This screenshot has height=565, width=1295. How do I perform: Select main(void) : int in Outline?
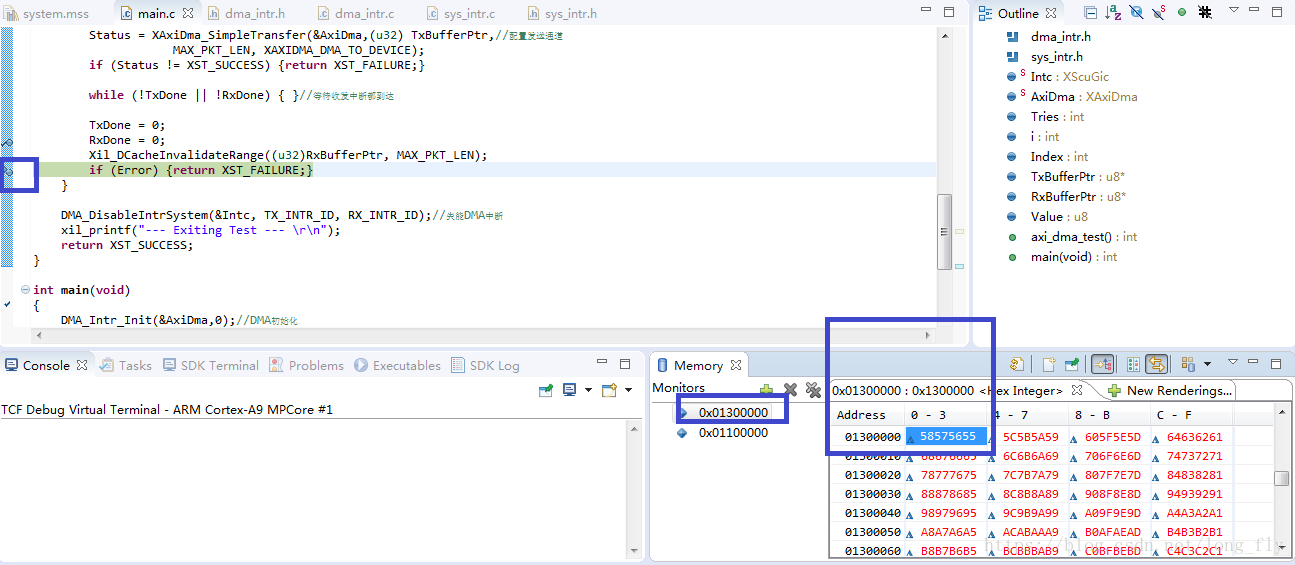pos(1074,257)
